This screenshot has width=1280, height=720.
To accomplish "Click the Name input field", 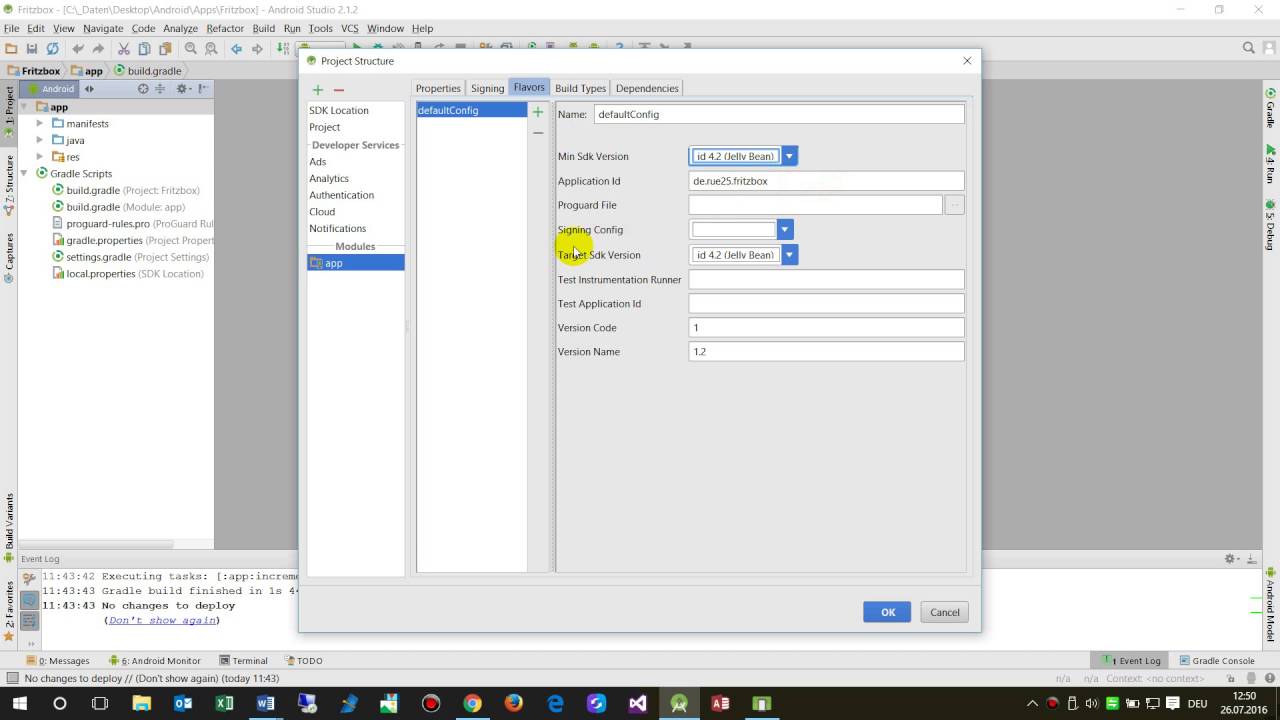I will [x=779, y=114].
